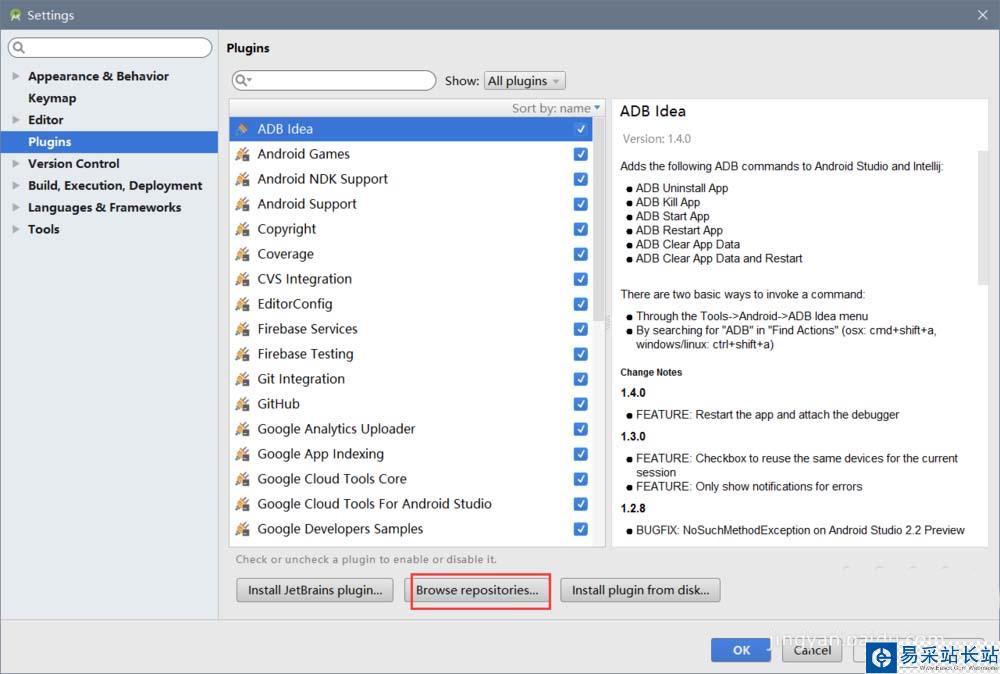The image size is (1000, 674).
Task: Select the EditorConfig plugin row text
Action: [x=295, y=304]
